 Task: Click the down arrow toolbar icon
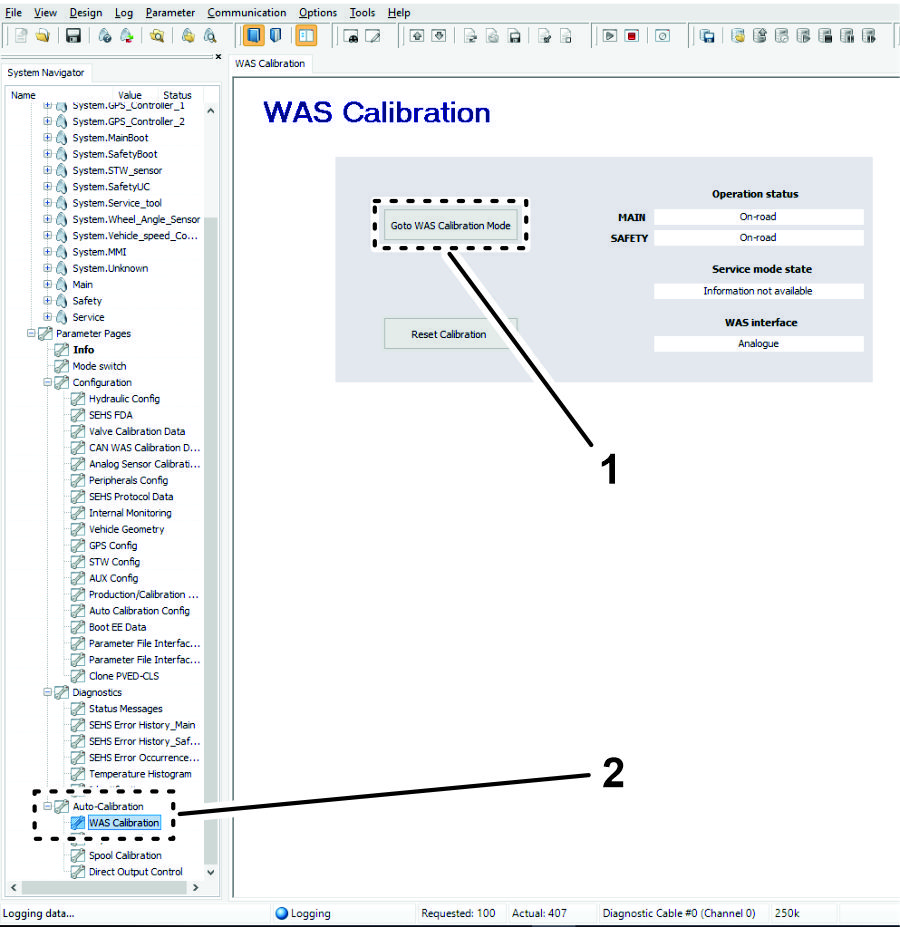438,36
